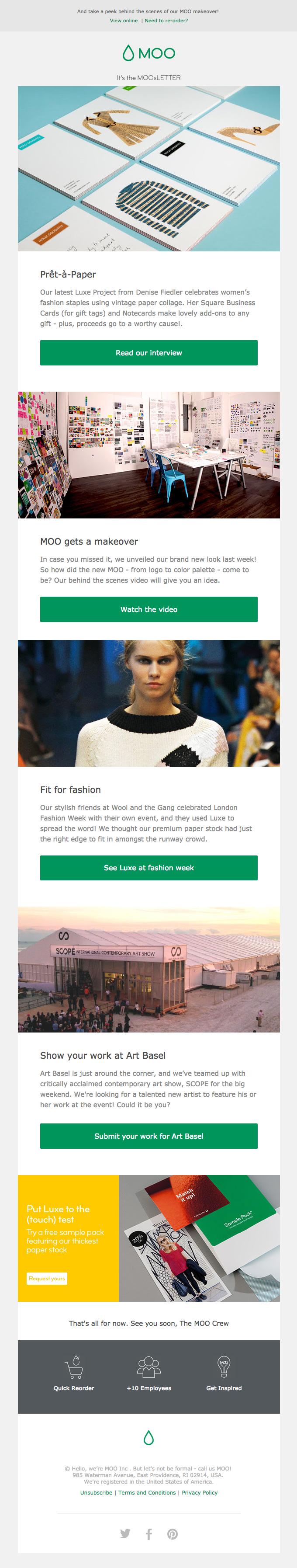This screenshot has width=297, height=1568.
Task: Click Read our interview button
Action: click(x=148, y=353)
